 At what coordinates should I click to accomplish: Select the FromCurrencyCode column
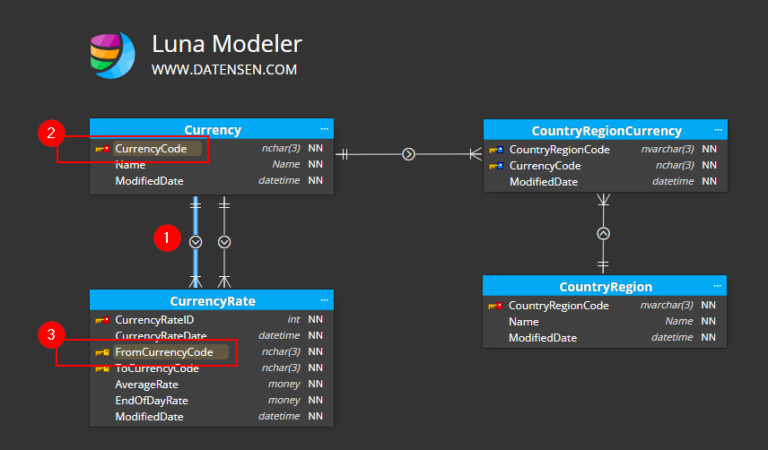pos(212,353)
